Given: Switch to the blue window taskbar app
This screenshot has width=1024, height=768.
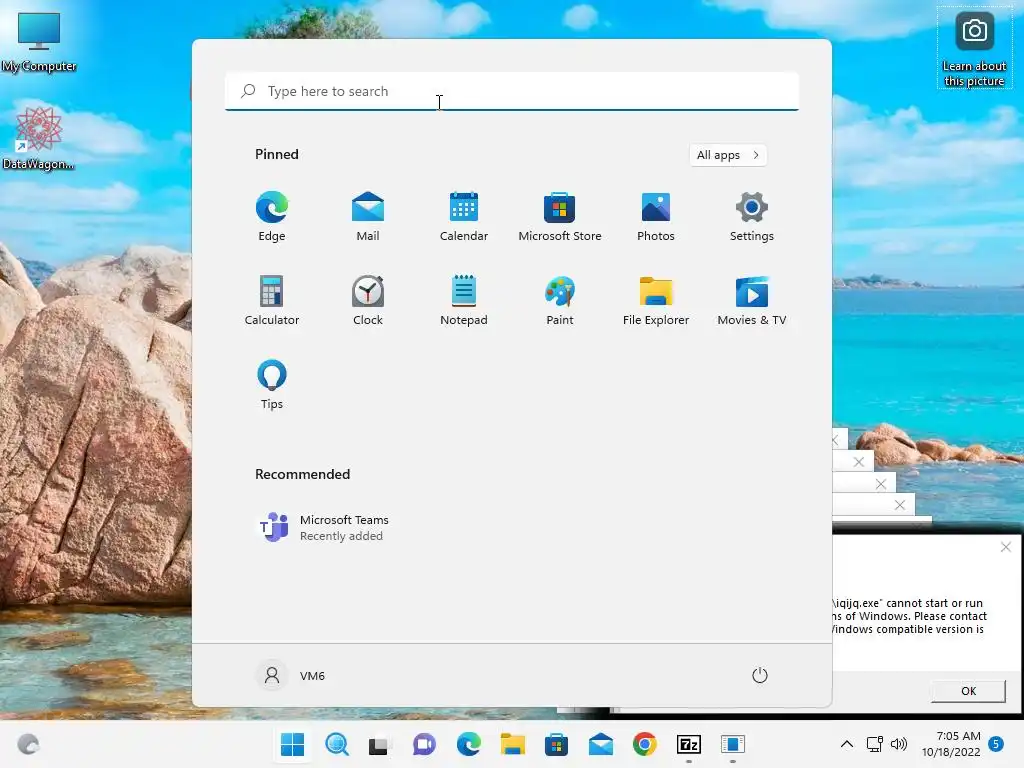Looking at the screenshot, I should pyautogui.click(x=733, y=744).
